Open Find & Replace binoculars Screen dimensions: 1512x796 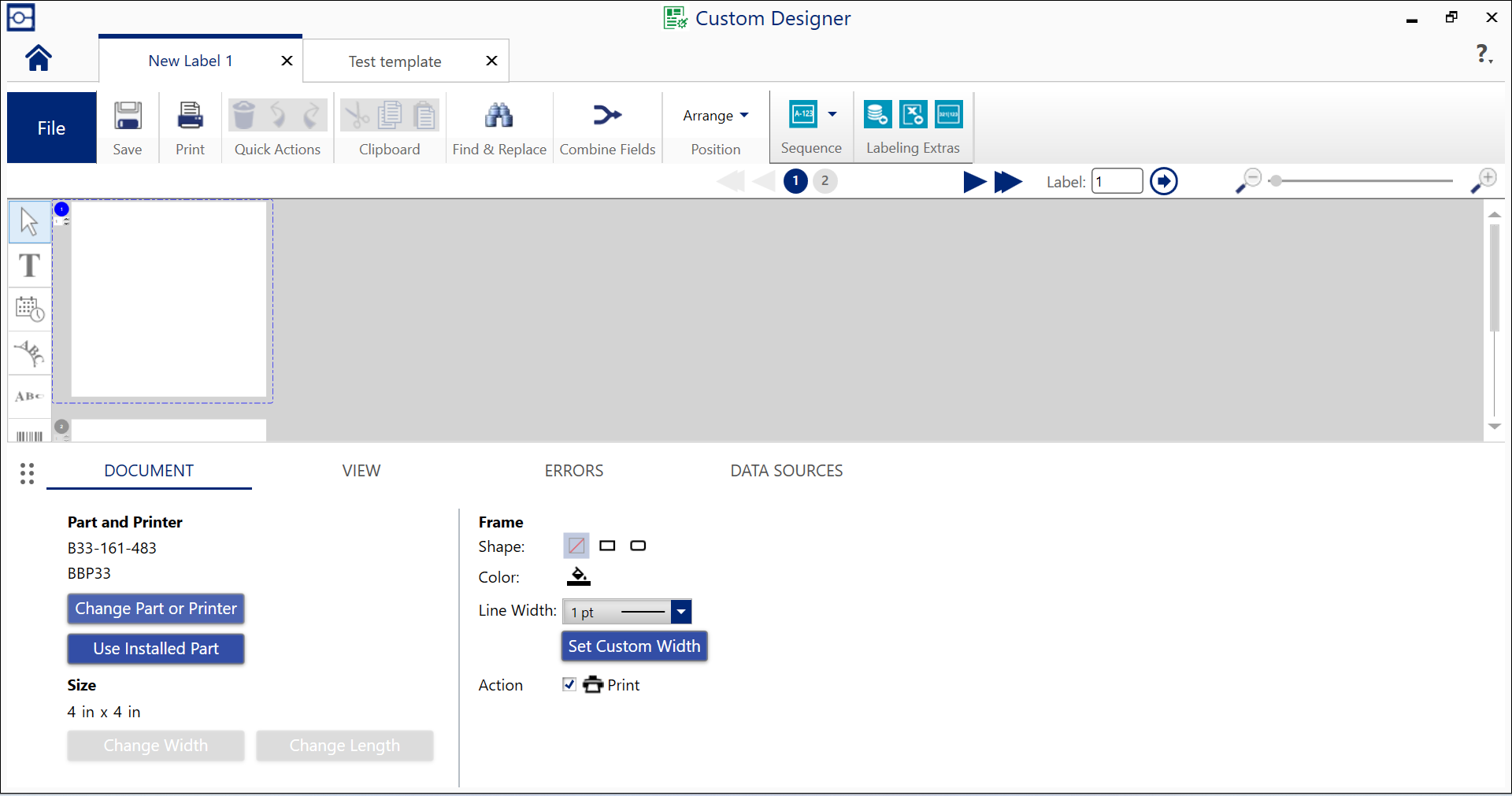coord(498,116)
